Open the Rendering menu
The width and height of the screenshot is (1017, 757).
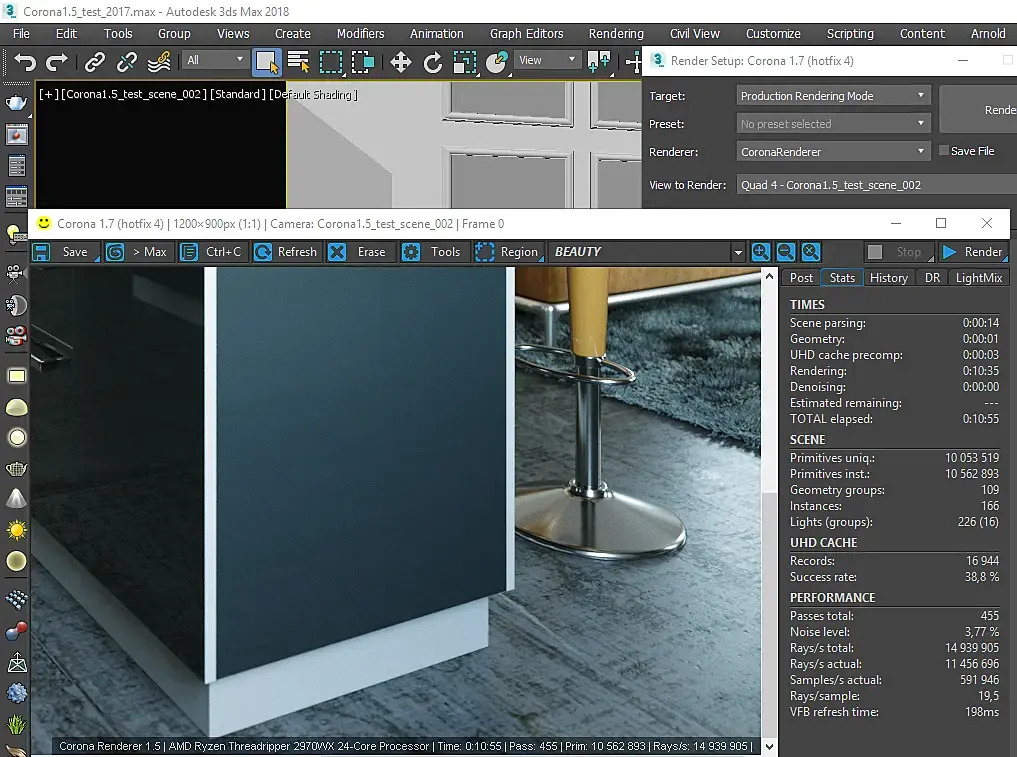click(x=615, y=33)
